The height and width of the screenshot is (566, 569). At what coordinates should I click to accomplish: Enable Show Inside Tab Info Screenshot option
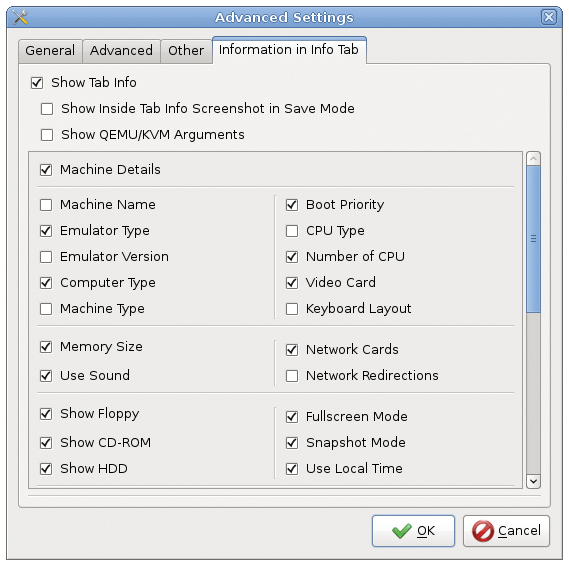(47, 108)
